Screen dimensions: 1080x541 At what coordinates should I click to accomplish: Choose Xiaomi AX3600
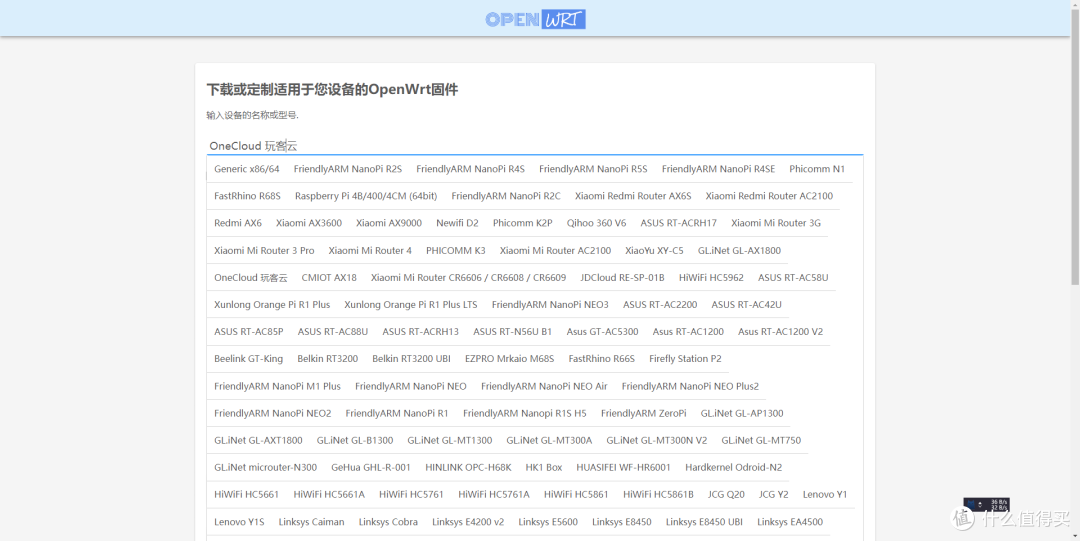pyautogui.click(x=309, y=223)
